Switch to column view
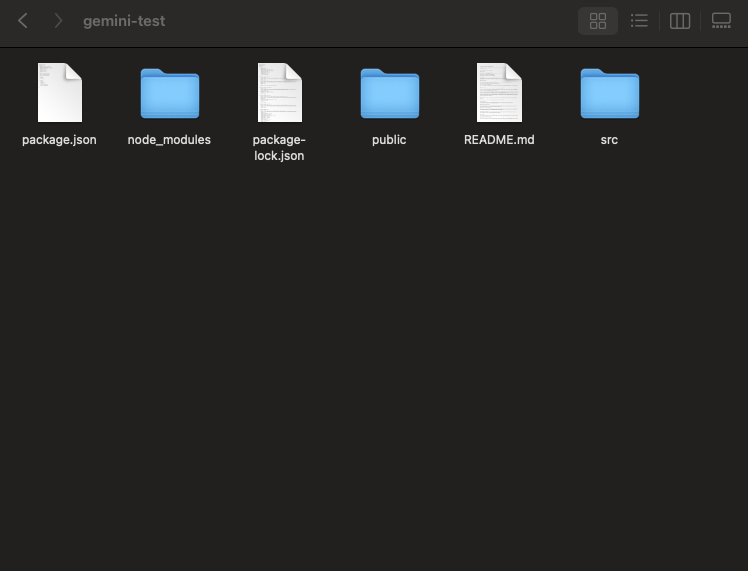Viewport: 748px width, 571px height. tap(680, 21)
